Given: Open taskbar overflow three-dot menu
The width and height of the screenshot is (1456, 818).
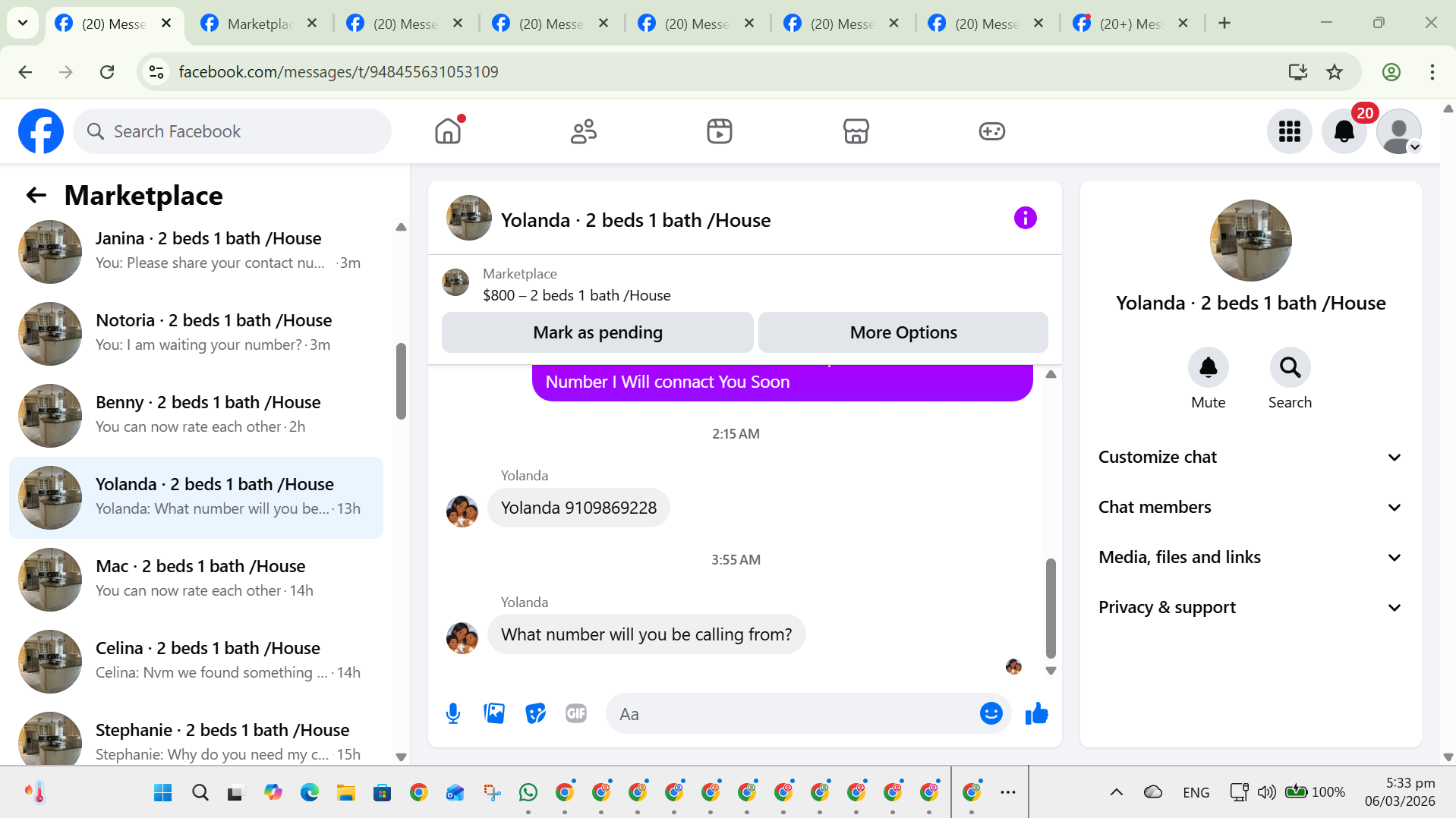Looking at the screenshot, I should (1008, 792).
